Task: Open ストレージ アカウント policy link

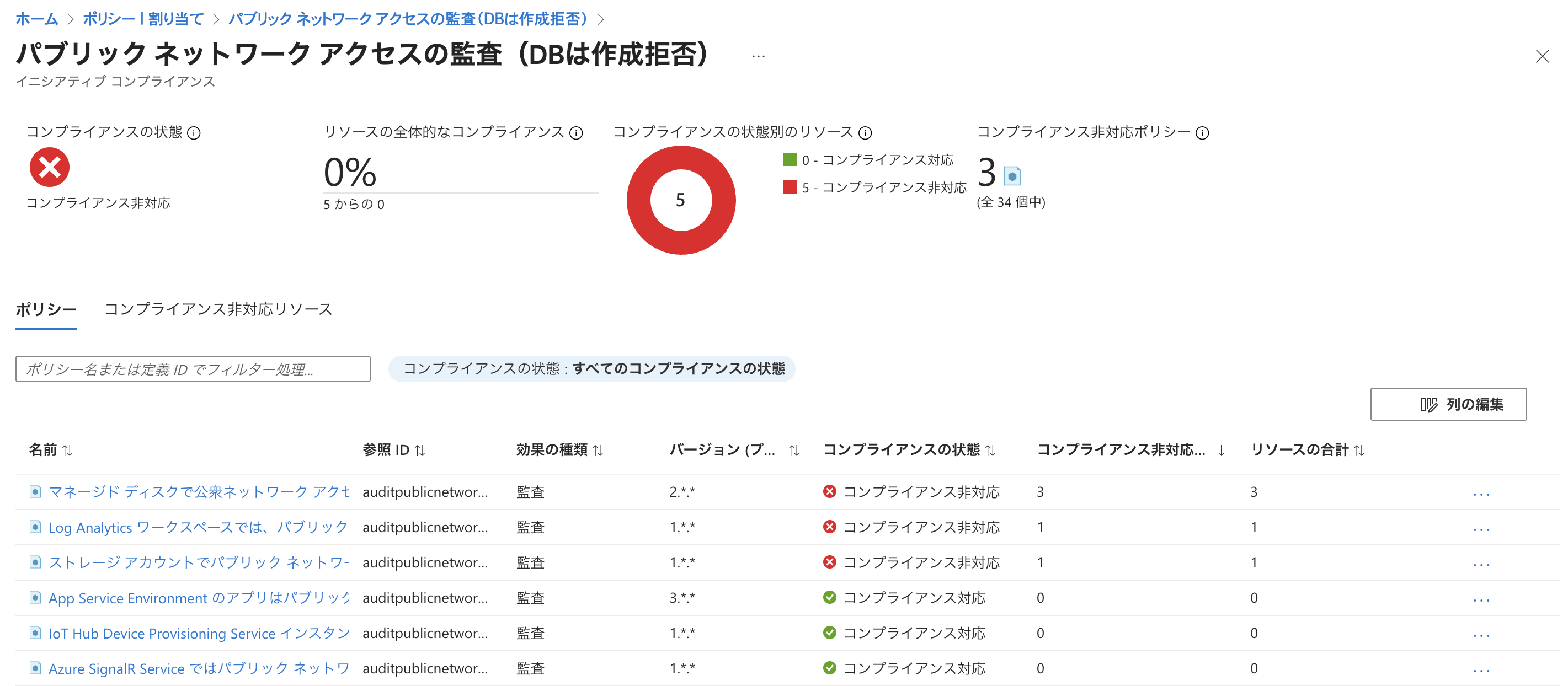Action: pos(199,562)
